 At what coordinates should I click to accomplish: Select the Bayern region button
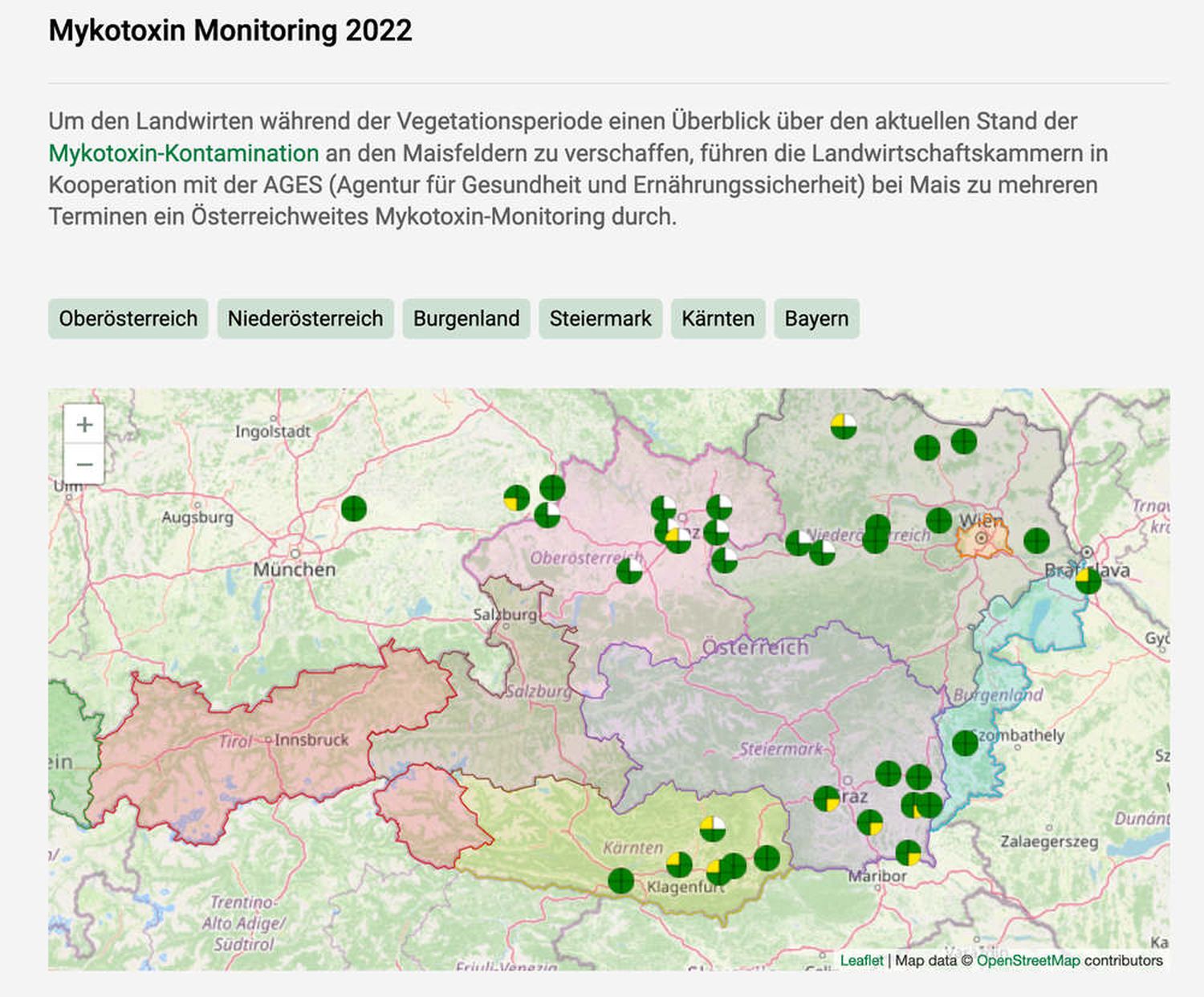tap(816, 319)
